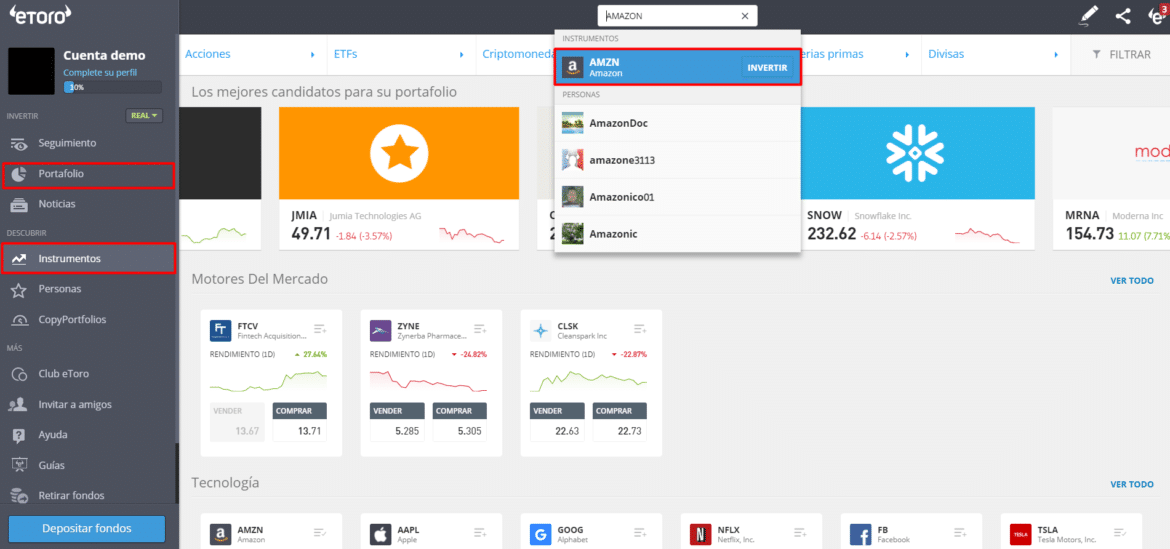
Task: Click Invertir button for AMZN result
Action: point(767,68)
